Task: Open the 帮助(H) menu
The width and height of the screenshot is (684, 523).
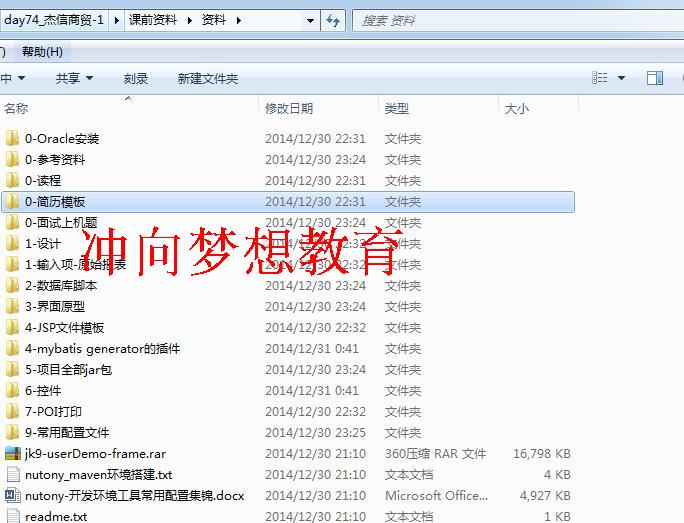Action: click(42, 52)
